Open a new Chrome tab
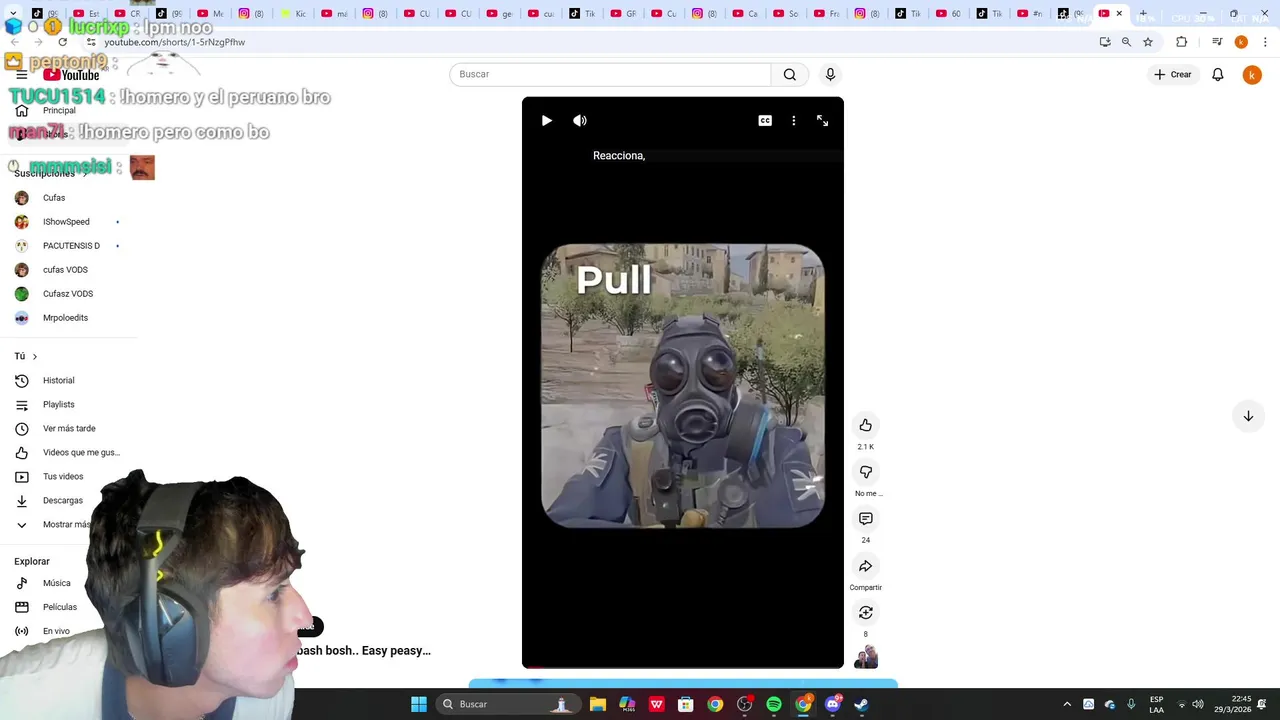 coord(1143,14)
